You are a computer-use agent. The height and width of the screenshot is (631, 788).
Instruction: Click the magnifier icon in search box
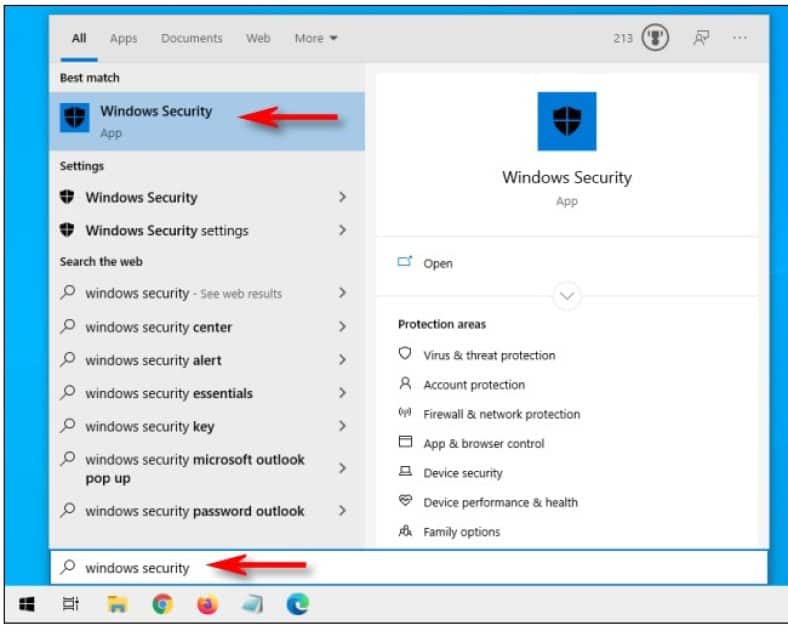point(68,567)
